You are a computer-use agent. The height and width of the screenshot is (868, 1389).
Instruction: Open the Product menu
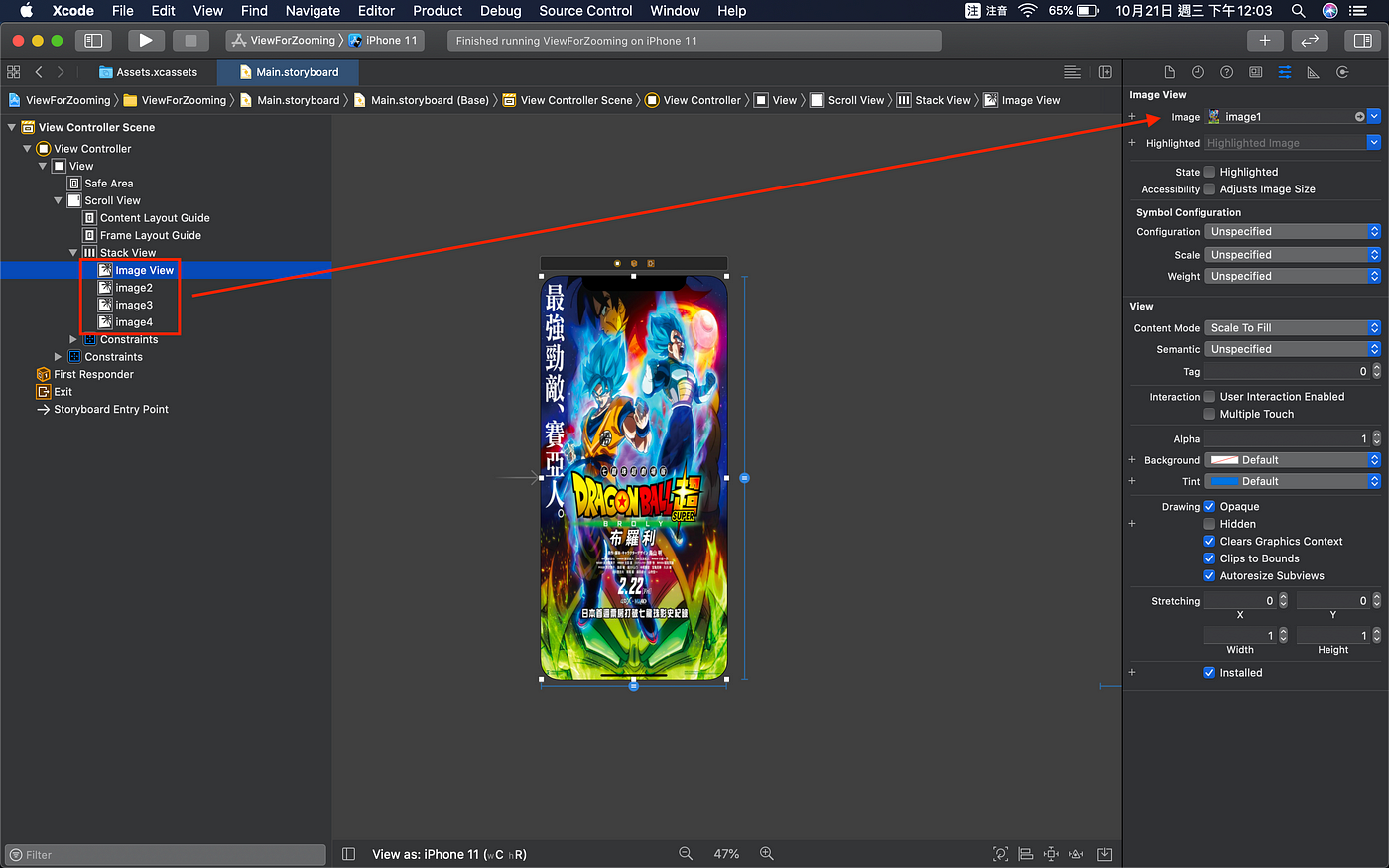pyautogui.click(x=438, y=11)
